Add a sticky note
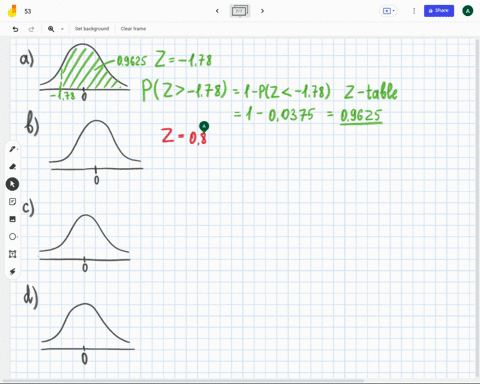 point(12,202)
